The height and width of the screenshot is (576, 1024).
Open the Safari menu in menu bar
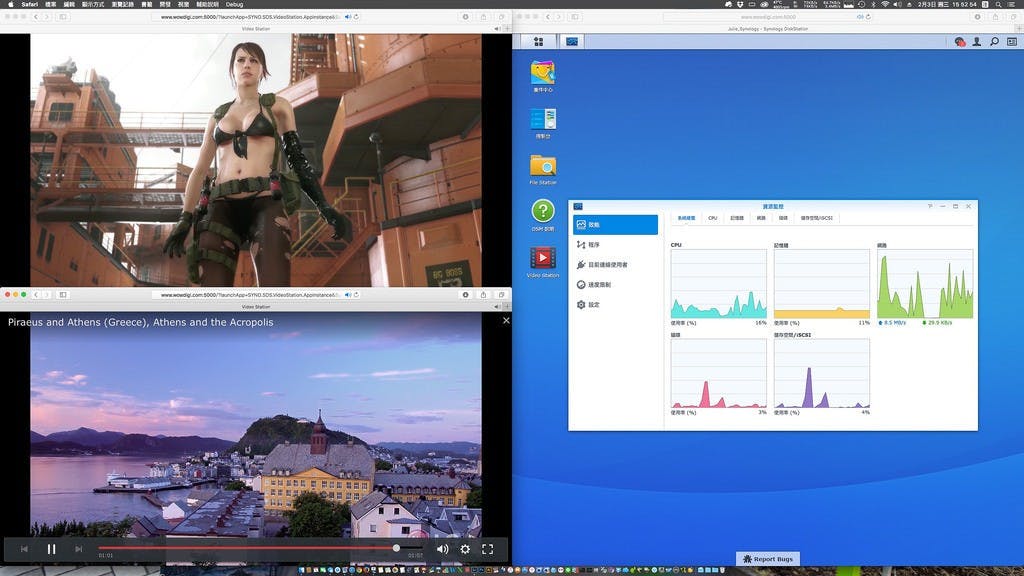pyautogui.click(x=30, y=4)
